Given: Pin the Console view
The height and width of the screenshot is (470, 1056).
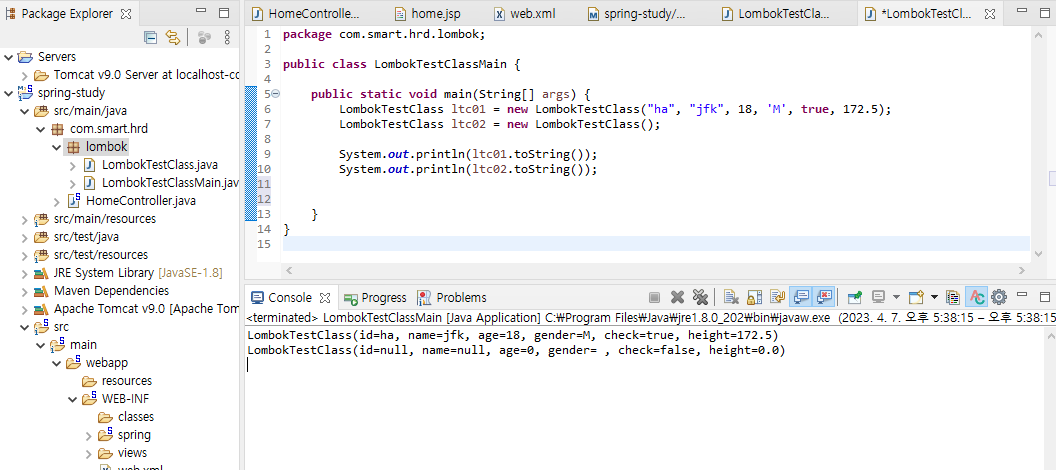Looking at the screenshot, I should [855, 297].
